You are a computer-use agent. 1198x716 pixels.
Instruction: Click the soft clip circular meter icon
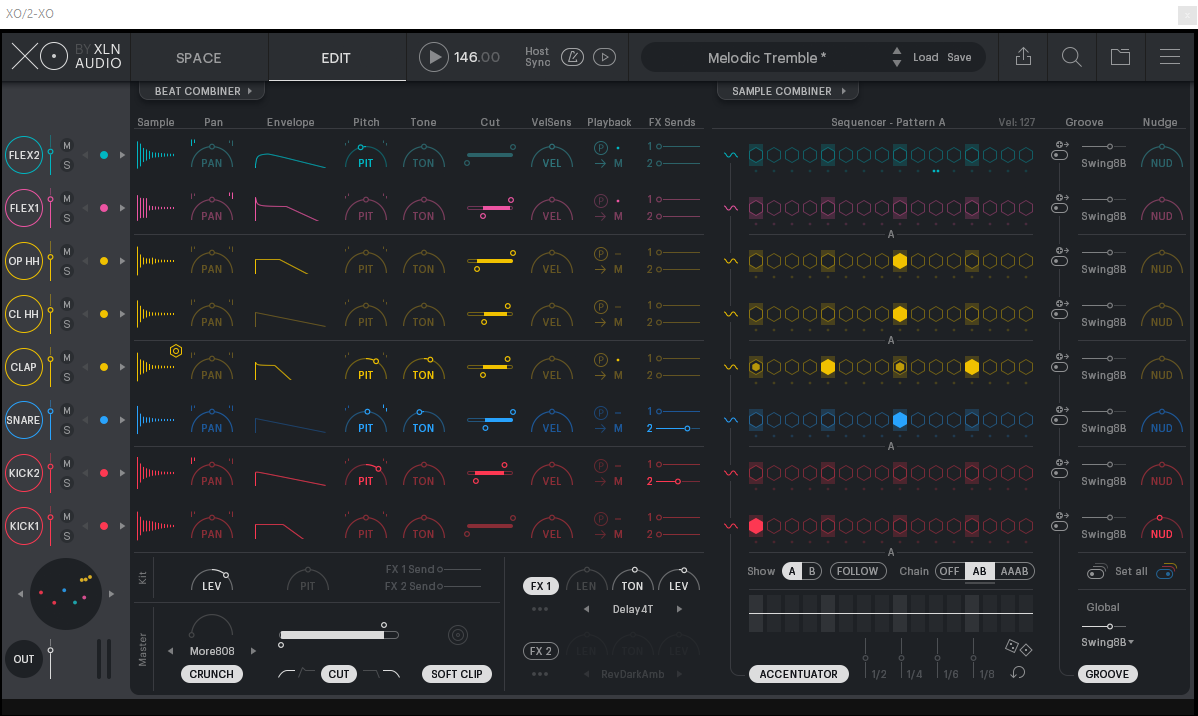point(458,635)
